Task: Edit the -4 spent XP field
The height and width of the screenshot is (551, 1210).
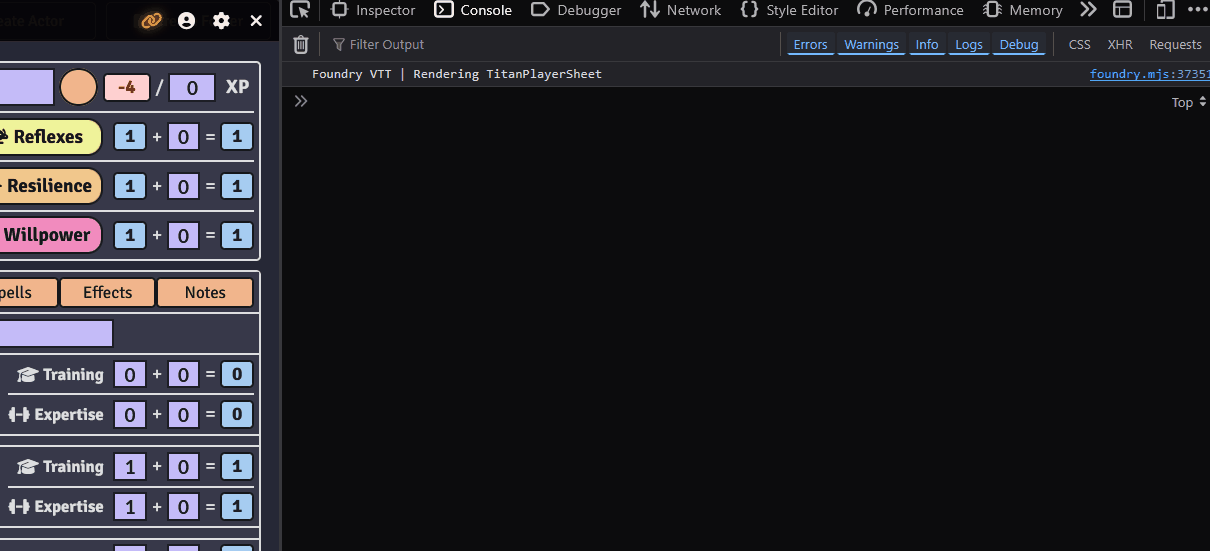Action: click(x=127, y=87)
